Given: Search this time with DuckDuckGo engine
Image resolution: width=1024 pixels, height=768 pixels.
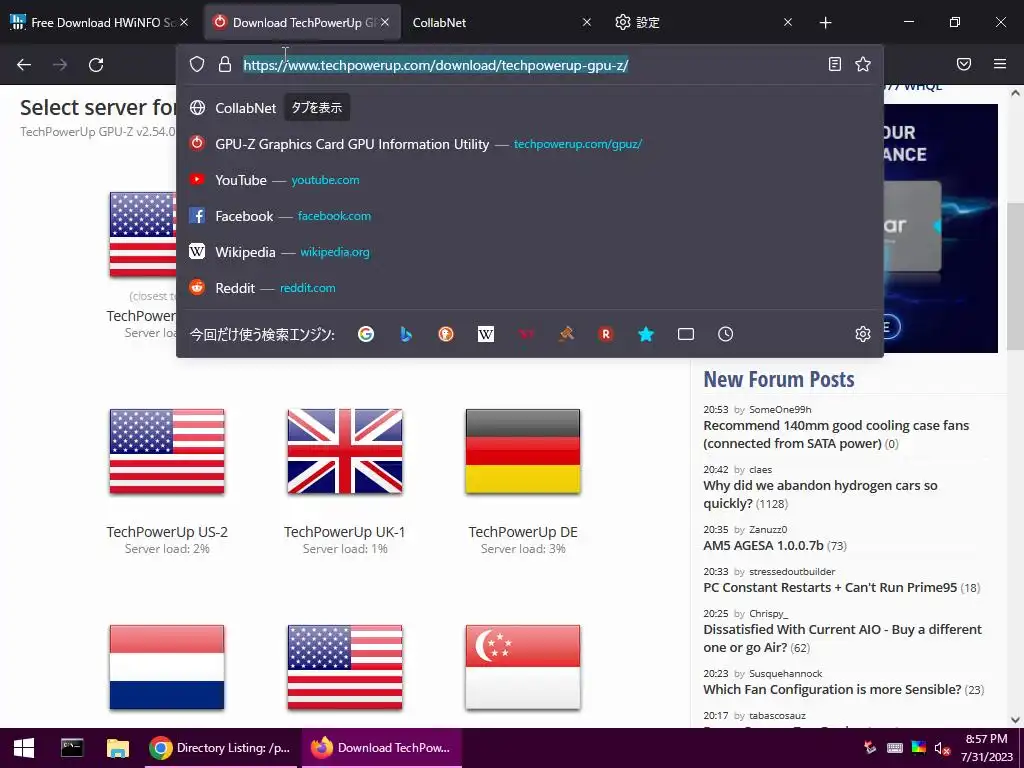Looking at the screenshot, I should (x=446, y=334).
